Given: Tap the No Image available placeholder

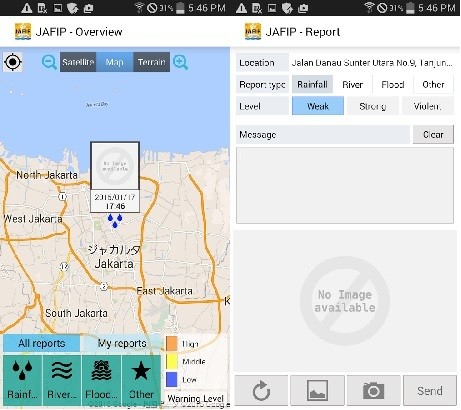Looking at the screenshot, I should 345,301.
